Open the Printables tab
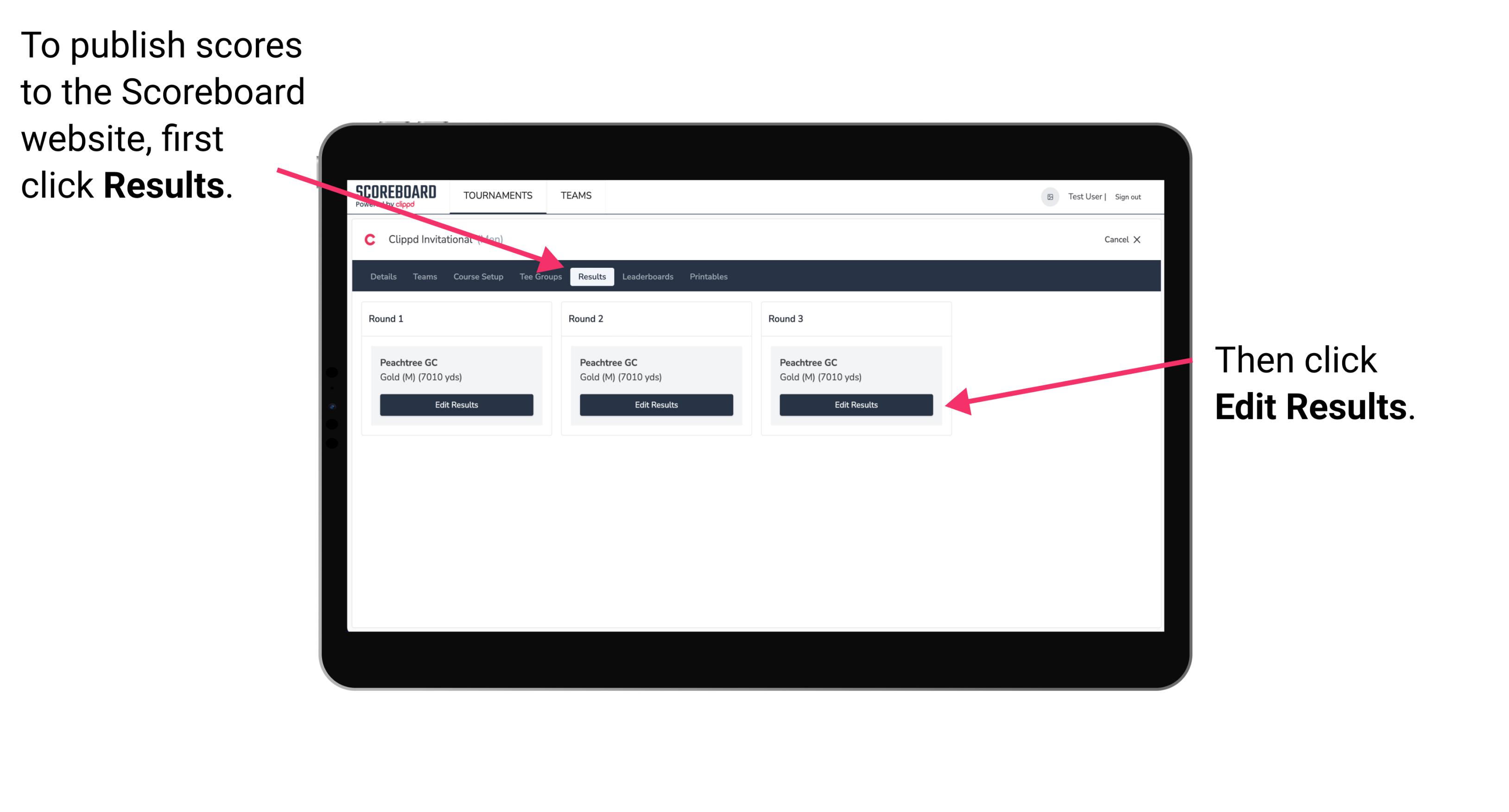 [709, 277]
